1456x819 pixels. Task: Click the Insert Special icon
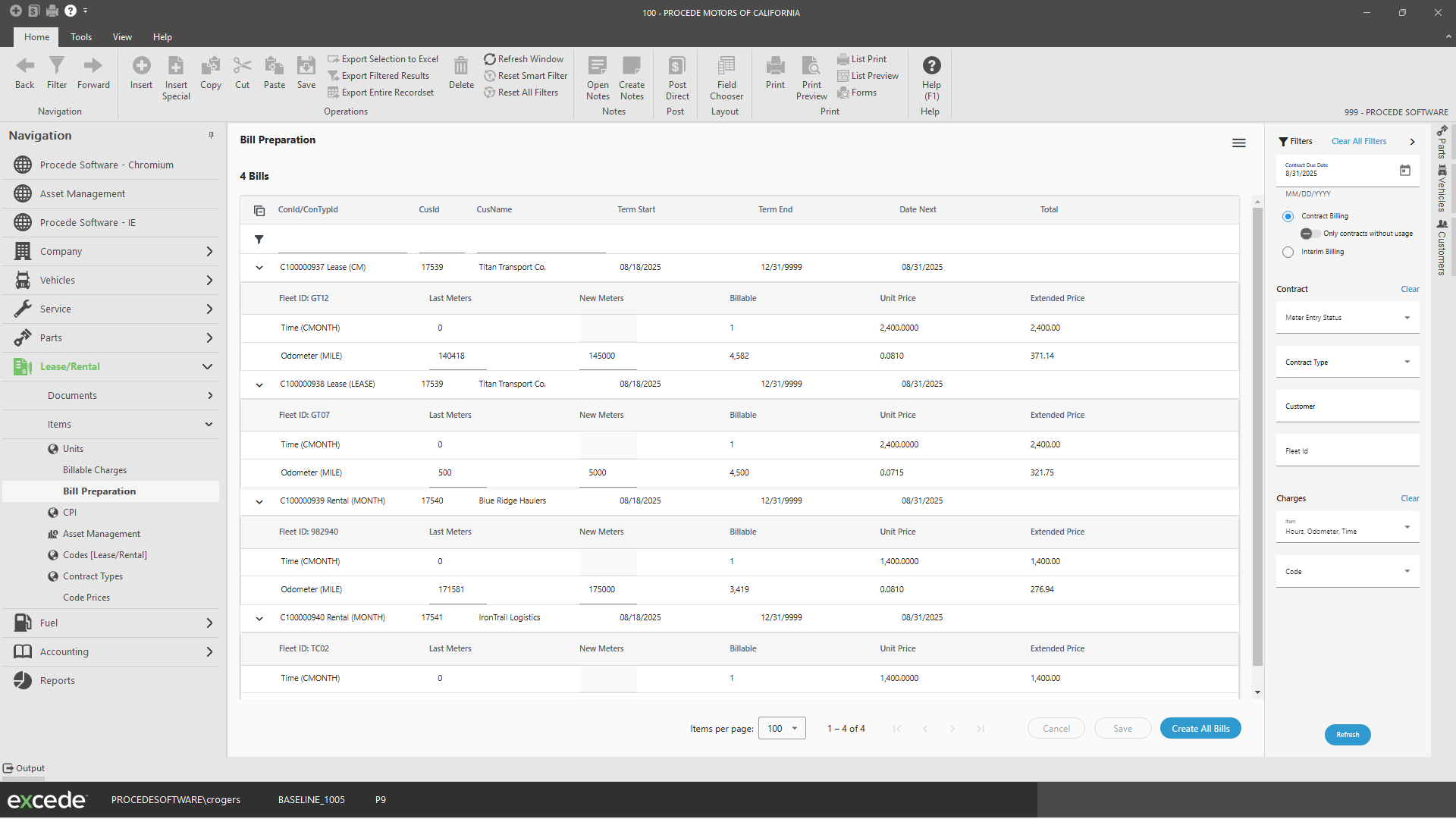coord(176,66)
